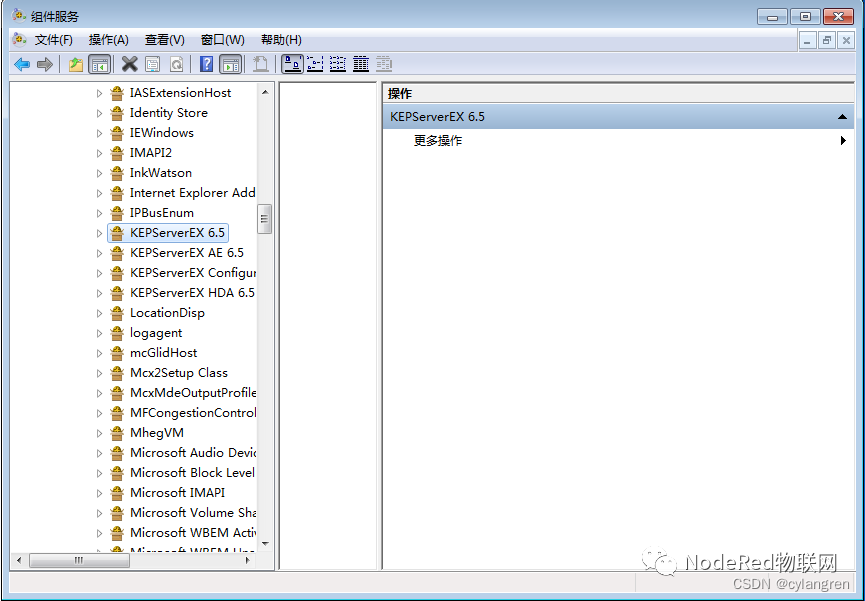Expand the Mcx2Setup Class tree node
865x601 pixels.
pos(99,373)
